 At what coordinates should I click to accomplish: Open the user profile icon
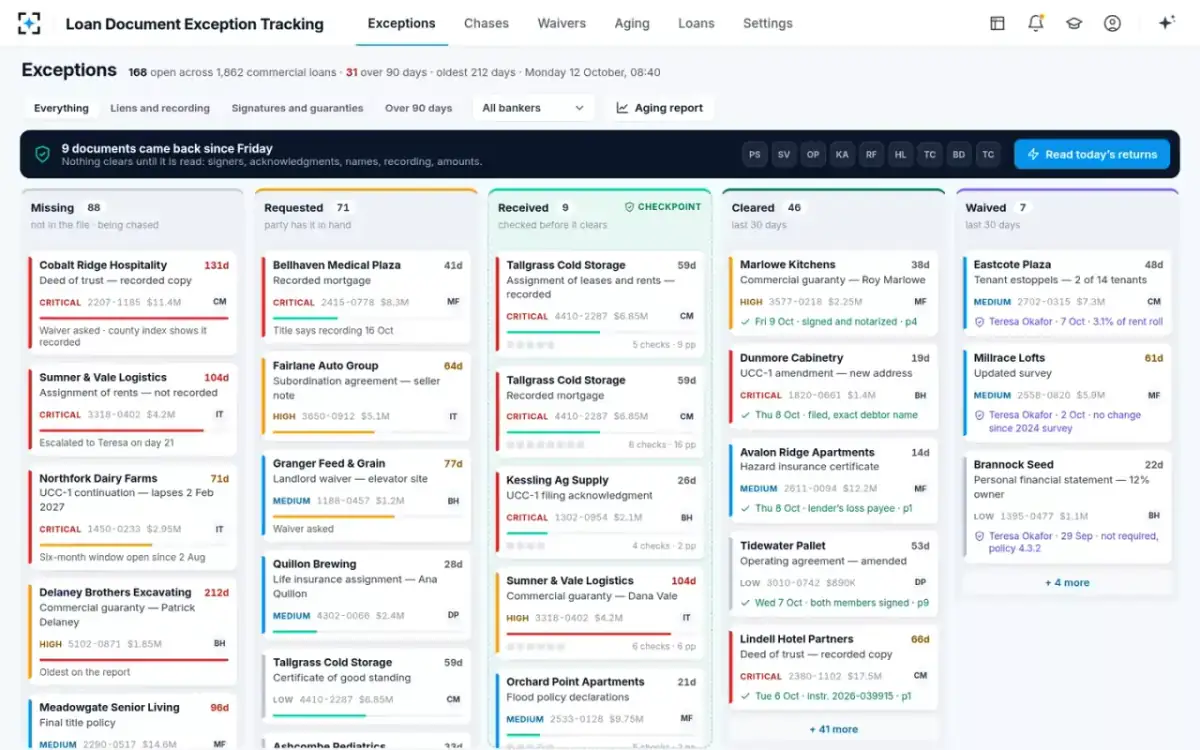click(x=1112, y=23)
